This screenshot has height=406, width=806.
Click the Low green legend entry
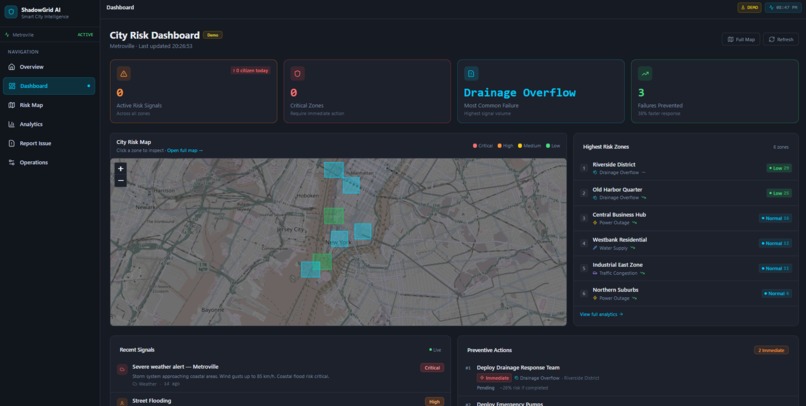[x=553, y=146]
